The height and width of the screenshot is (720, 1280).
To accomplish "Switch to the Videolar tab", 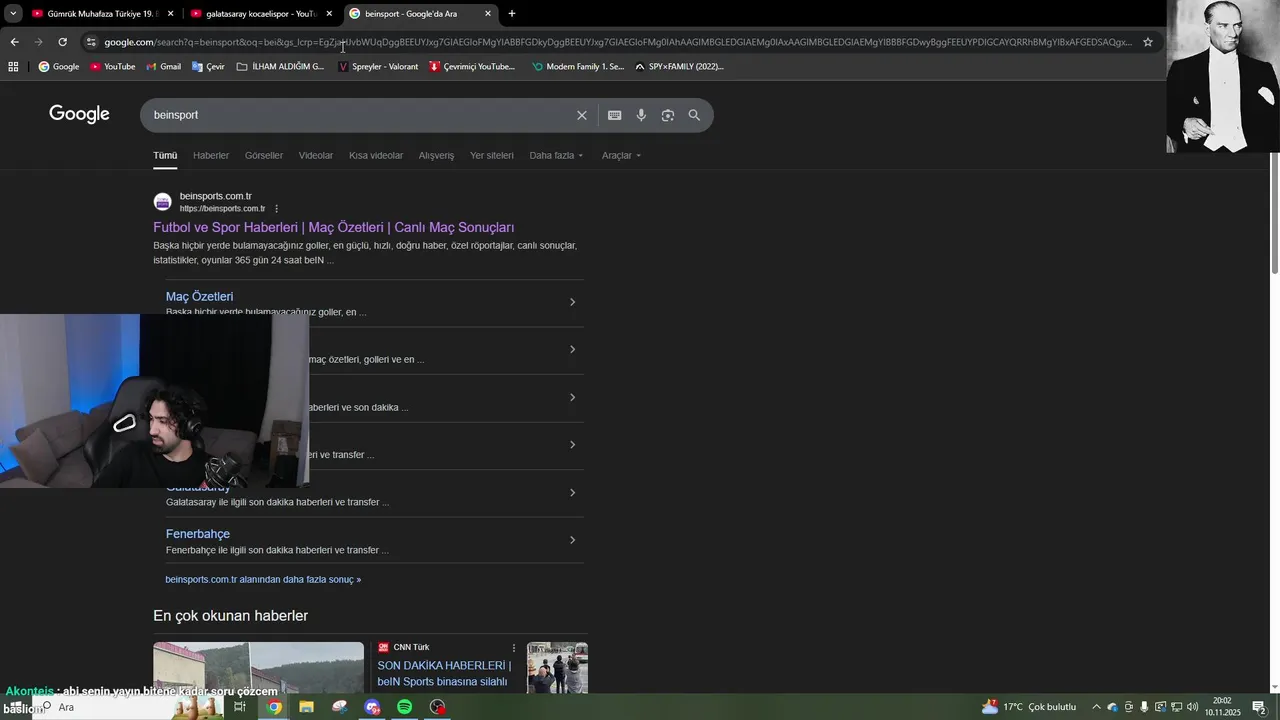I will point(316,156).
